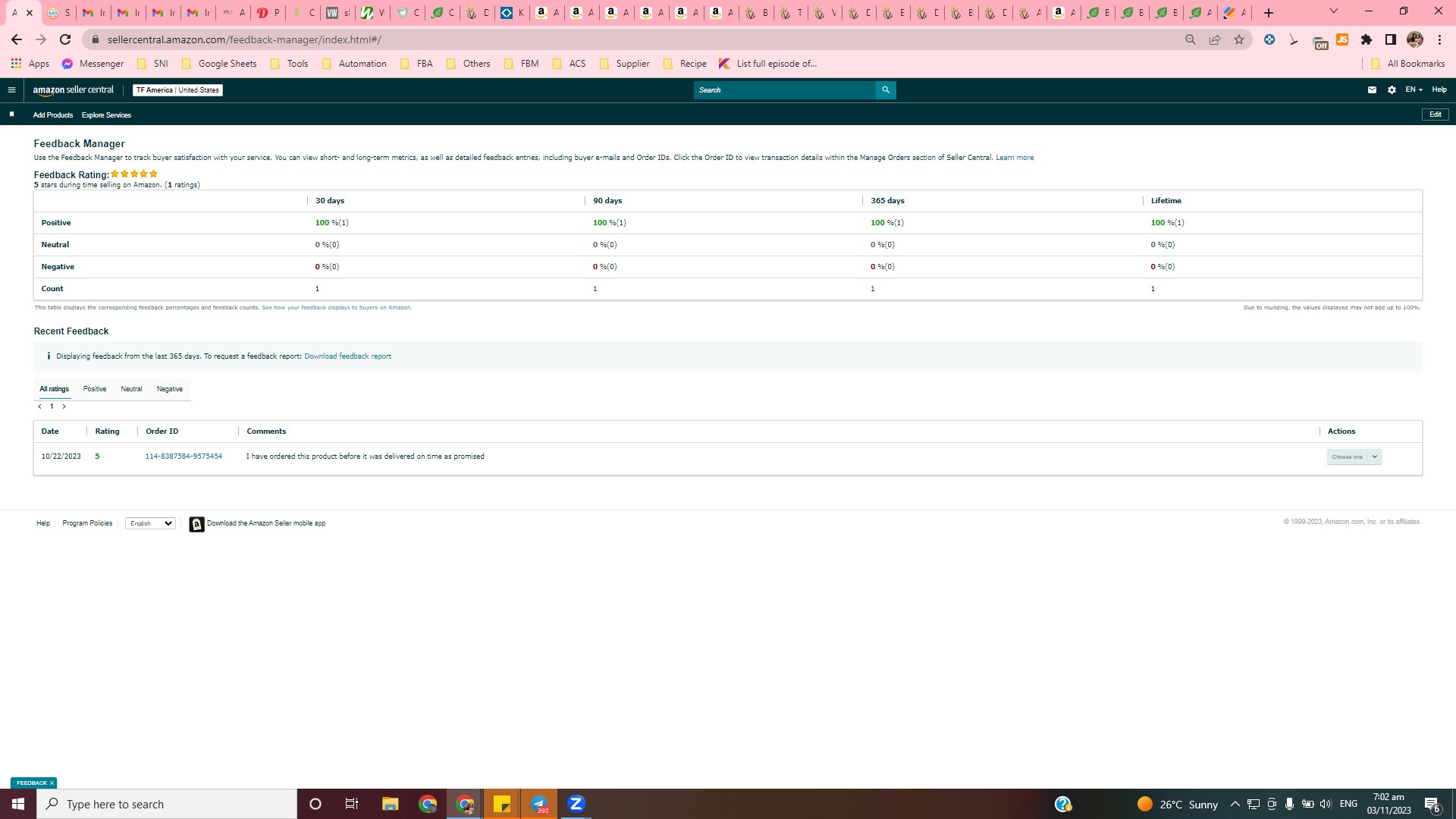Screen dimensions: 1456x819
Task: Open Explore Services
Action: click(106, 115)
